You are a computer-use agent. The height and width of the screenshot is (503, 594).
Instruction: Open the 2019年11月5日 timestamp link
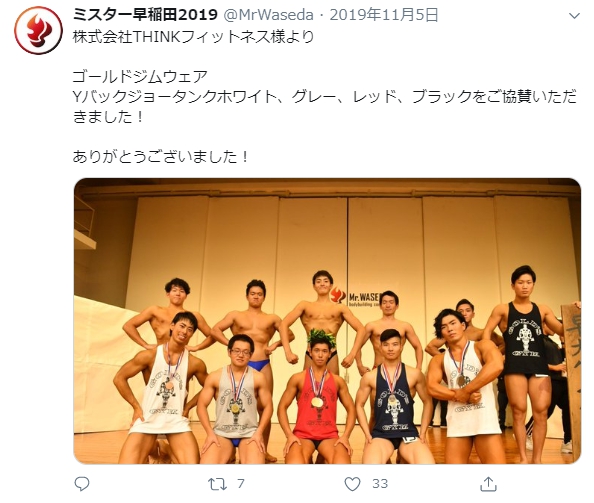coord(384,15)
